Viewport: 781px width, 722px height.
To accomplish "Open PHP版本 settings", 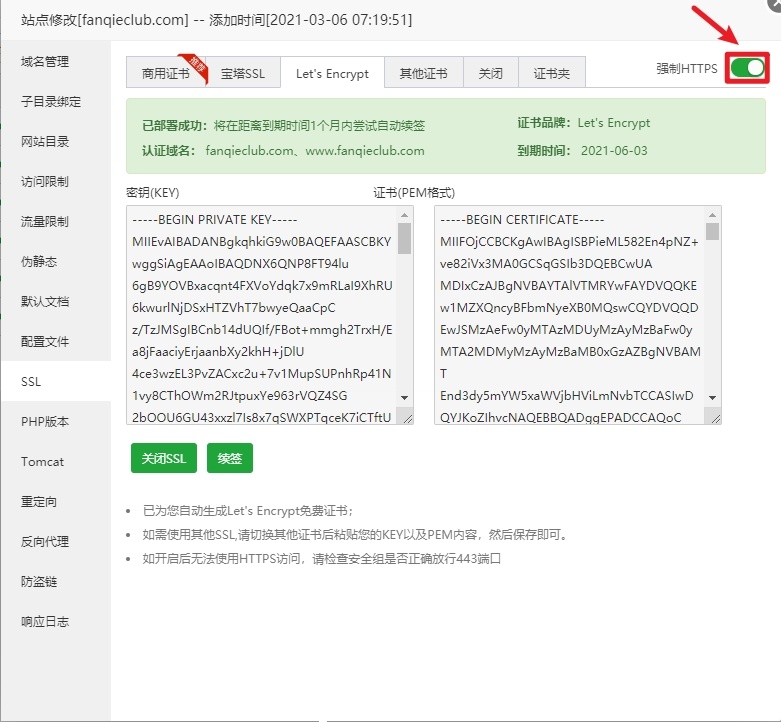I will pyautogui.click(x=56, y=421).
